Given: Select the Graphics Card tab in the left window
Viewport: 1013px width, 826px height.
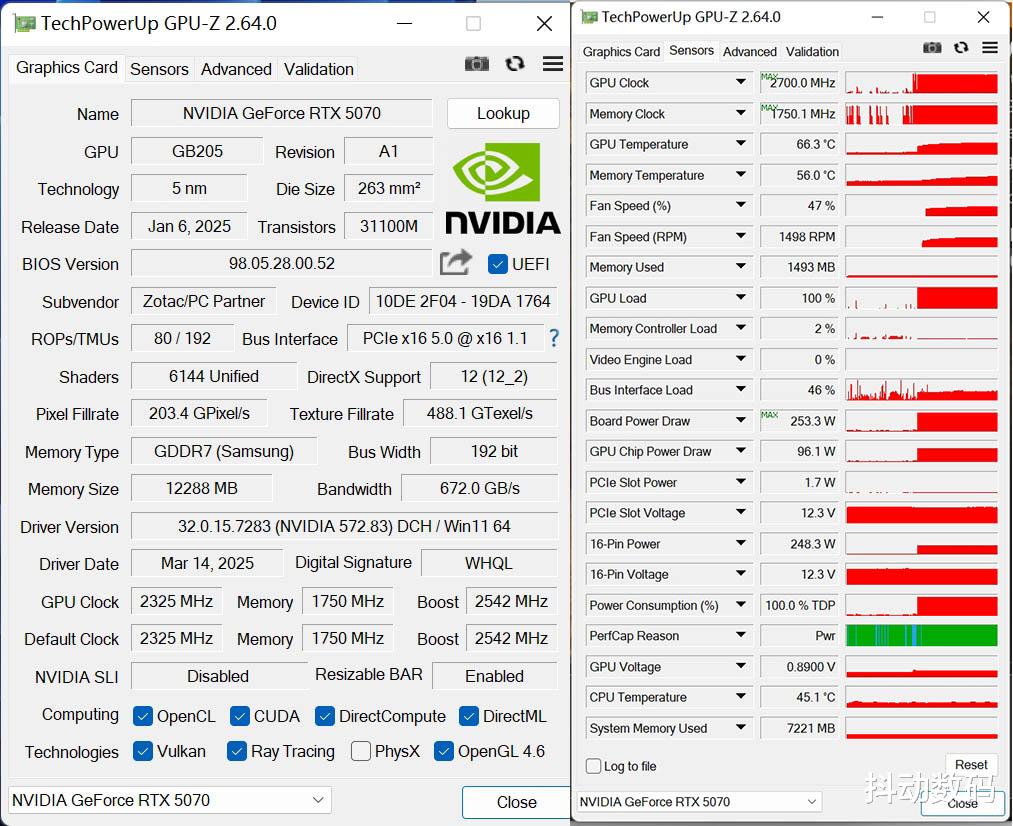Looking at the screenshot, I should 67,68.
